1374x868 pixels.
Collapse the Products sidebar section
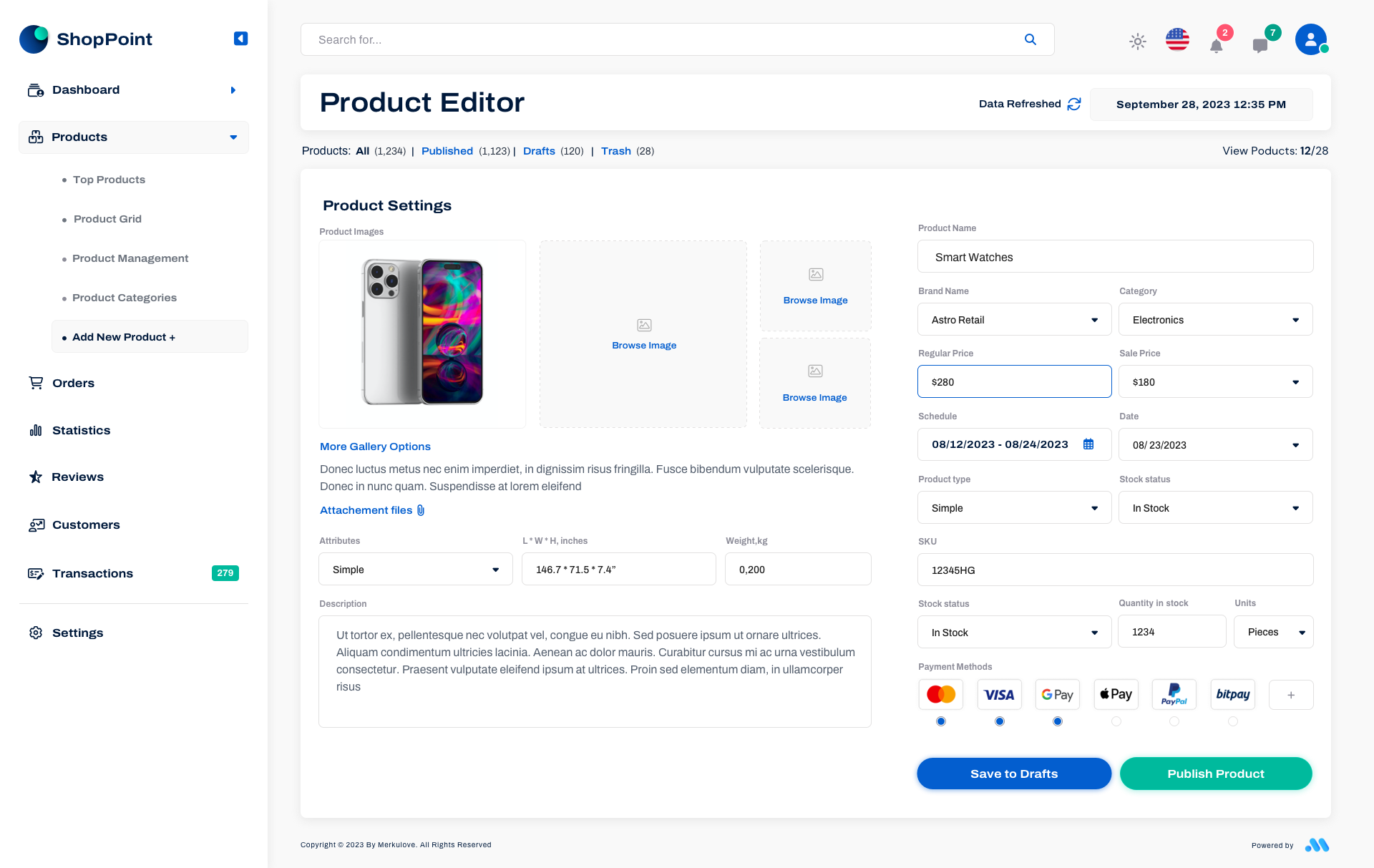[233, 137]
